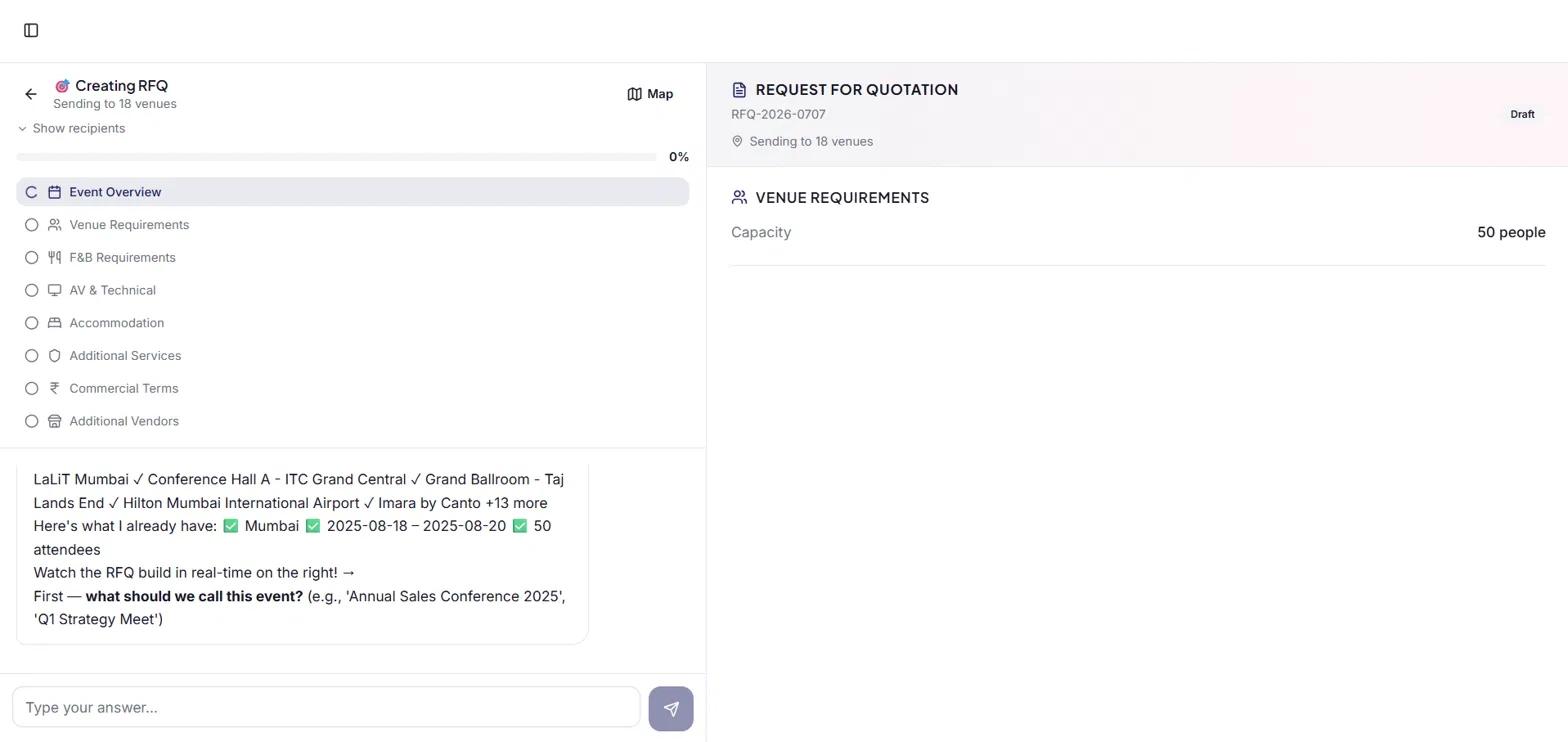Select Venue Requirements step

click(352, 225)
